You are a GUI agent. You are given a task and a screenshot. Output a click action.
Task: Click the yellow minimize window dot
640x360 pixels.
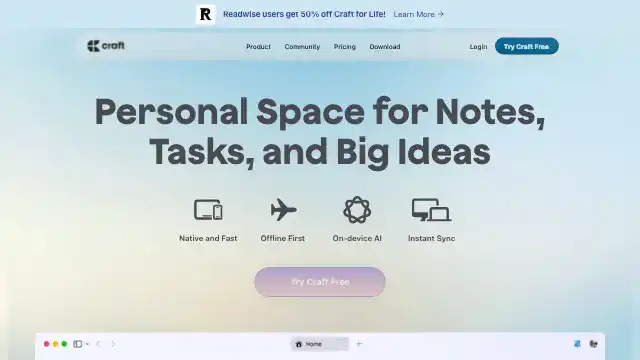point(56,344)
